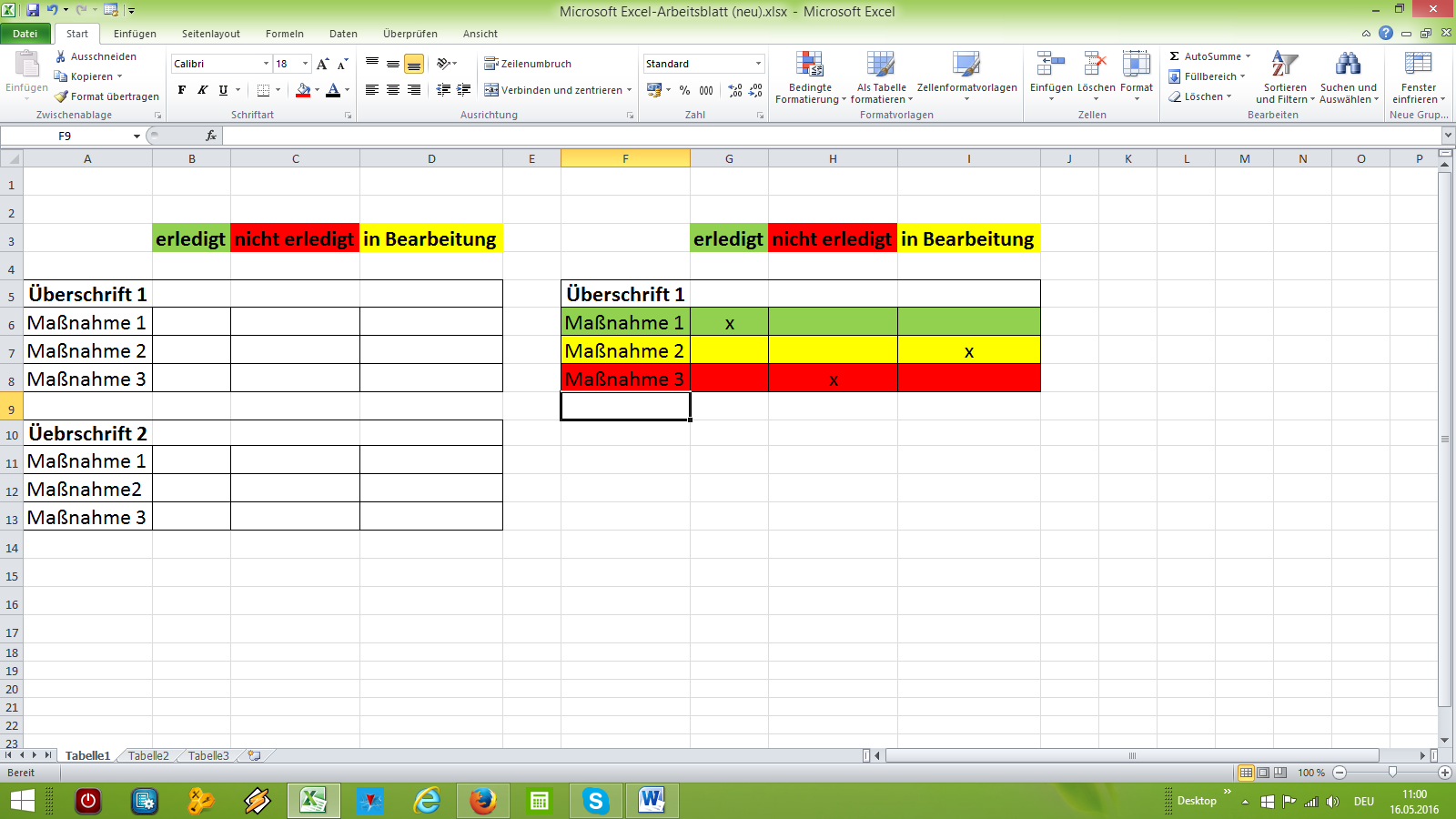Toggle Zeilenumbruch text wrapping
Screen dimensions: 1456x819
point(528,64)
